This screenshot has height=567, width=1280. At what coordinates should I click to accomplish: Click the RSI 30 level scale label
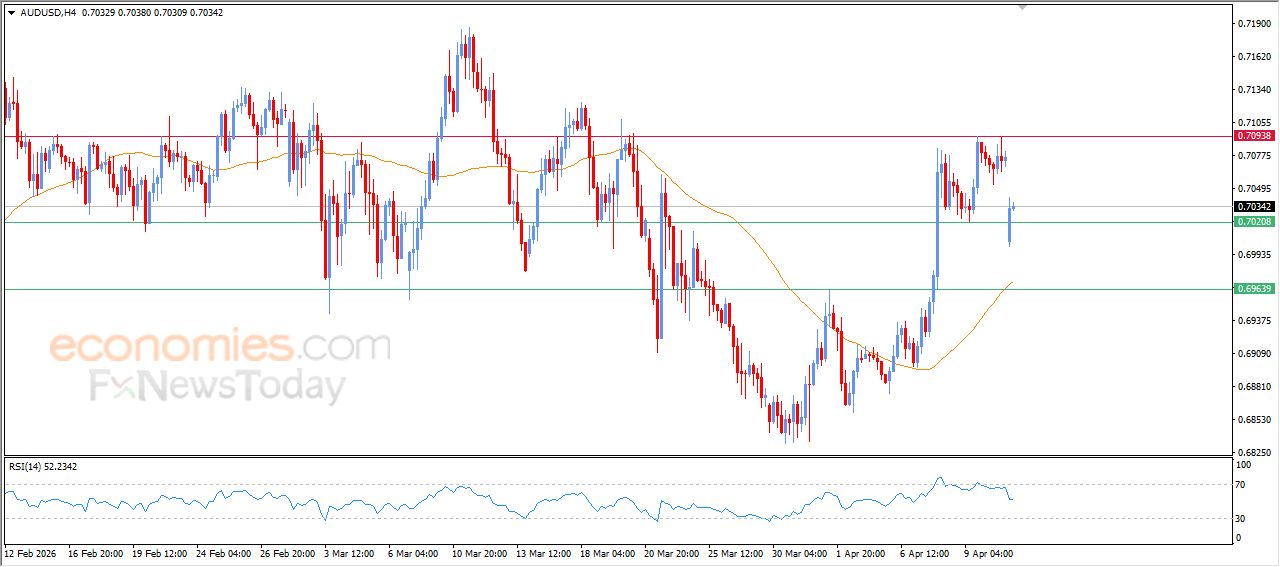pyautogui.click(x=1243, y=518)
